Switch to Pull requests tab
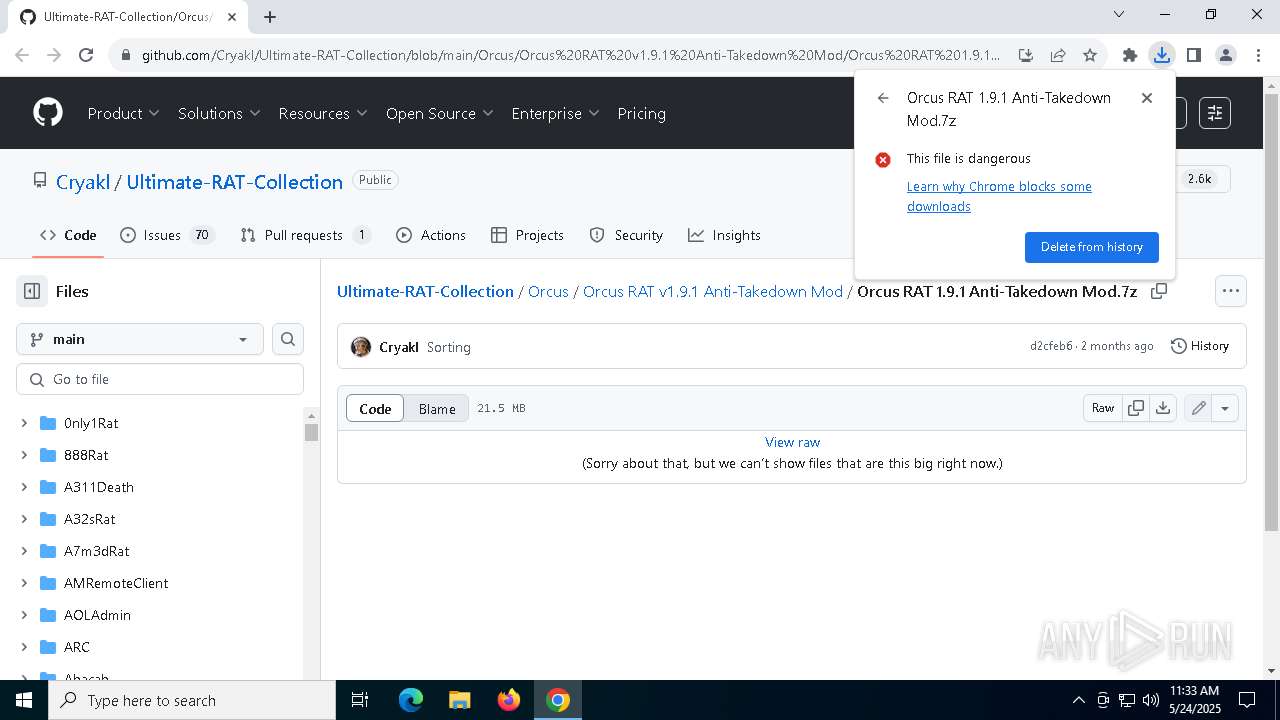 [305, 235]
